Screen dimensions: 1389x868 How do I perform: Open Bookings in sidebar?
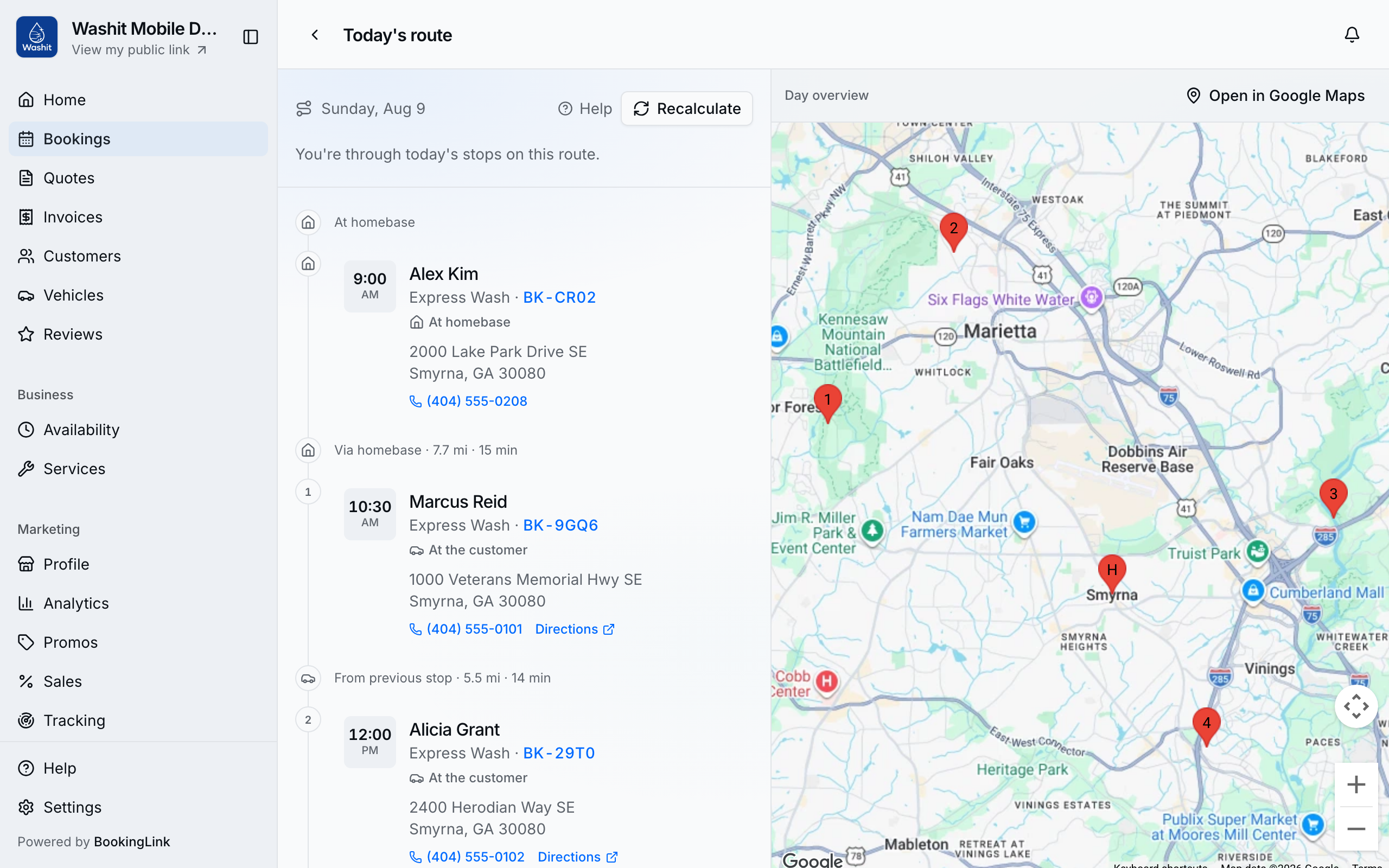click(x=138, y=139)
